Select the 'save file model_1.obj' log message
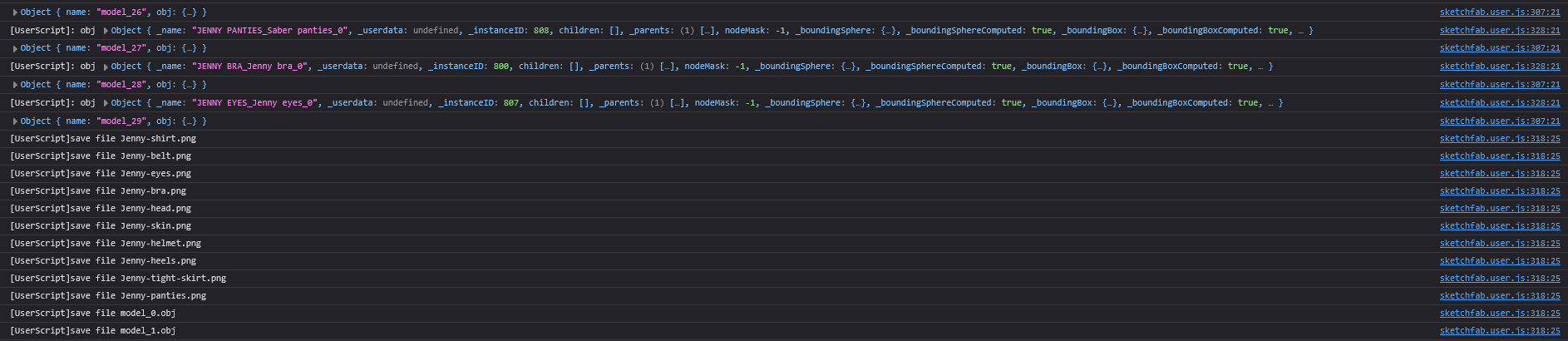The image size is (1568, 341). tap(93, 331)
